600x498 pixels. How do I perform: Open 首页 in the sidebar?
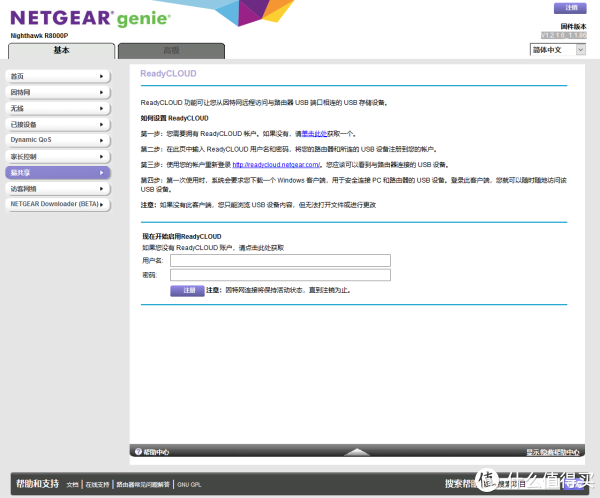click(x=58, y=77)
